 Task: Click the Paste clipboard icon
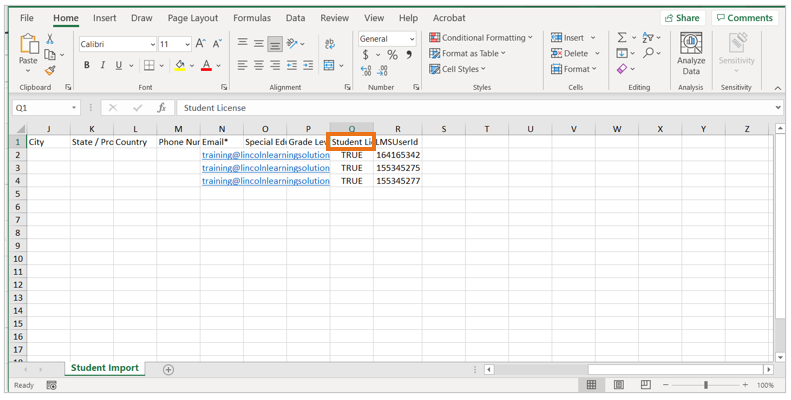coord(29,44)
